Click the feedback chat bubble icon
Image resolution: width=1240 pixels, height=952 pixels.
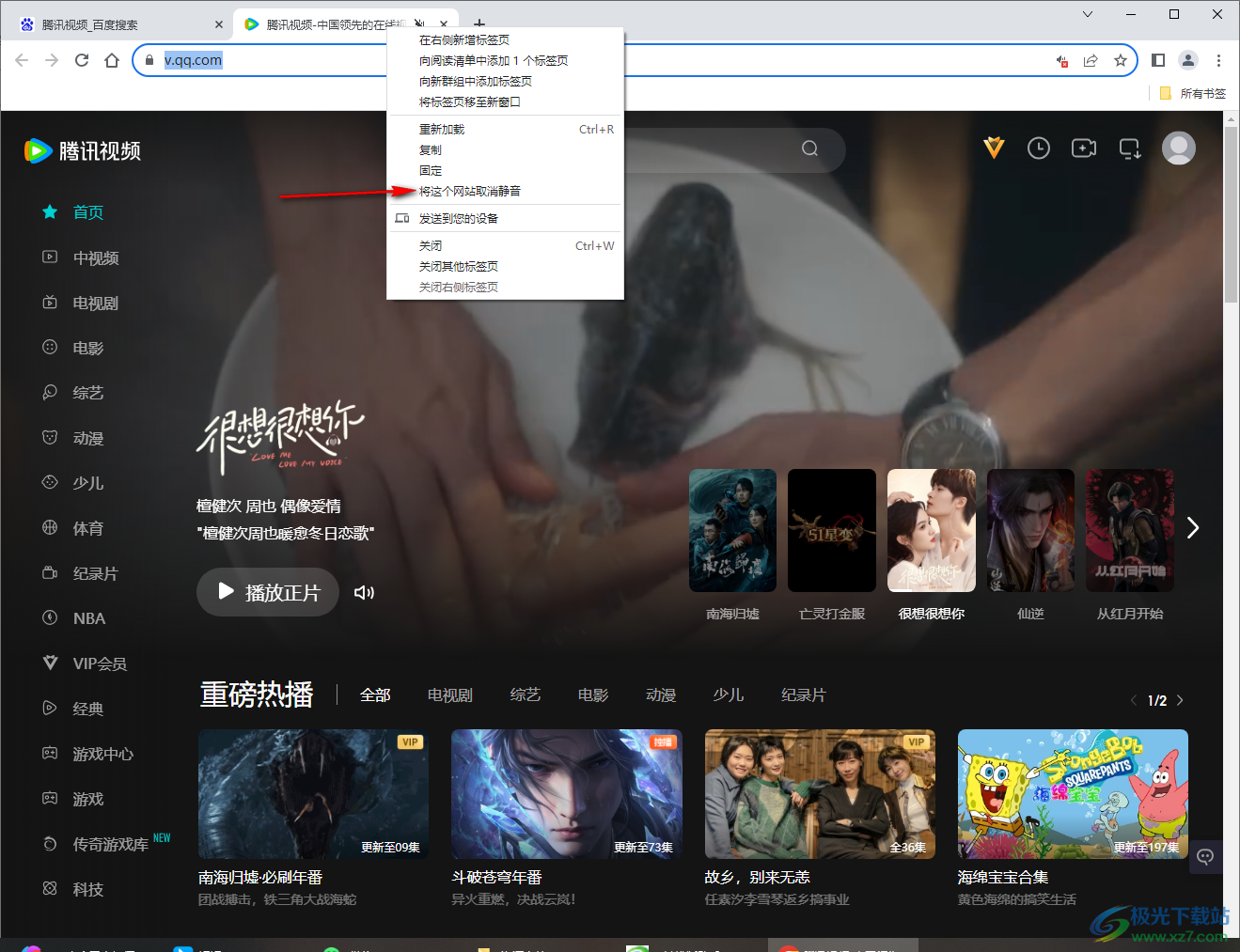(x=1206, y=857)
